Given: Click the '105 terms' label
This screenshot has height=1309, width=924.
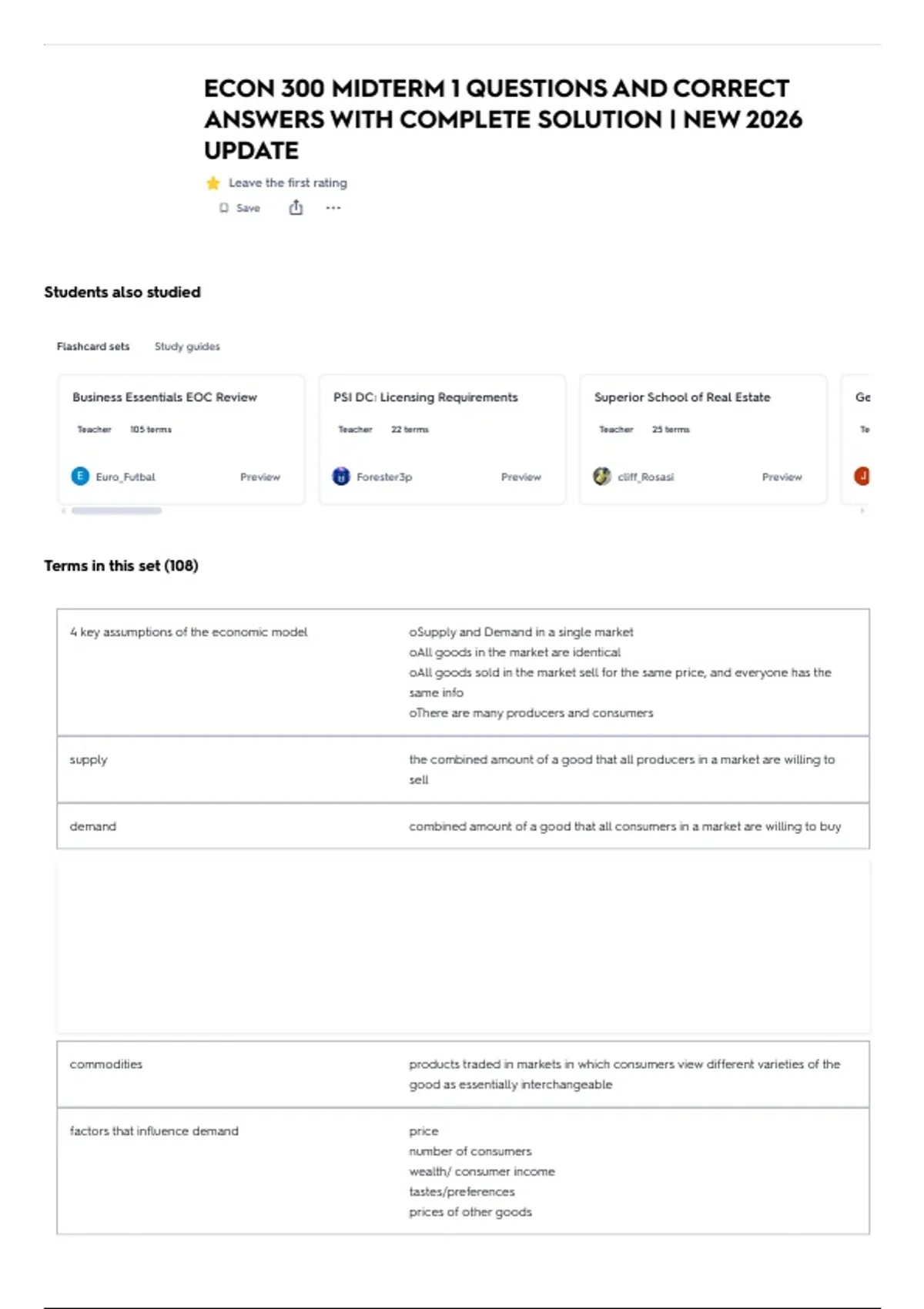Looking at the screenshot, I should tap(151, 430).
